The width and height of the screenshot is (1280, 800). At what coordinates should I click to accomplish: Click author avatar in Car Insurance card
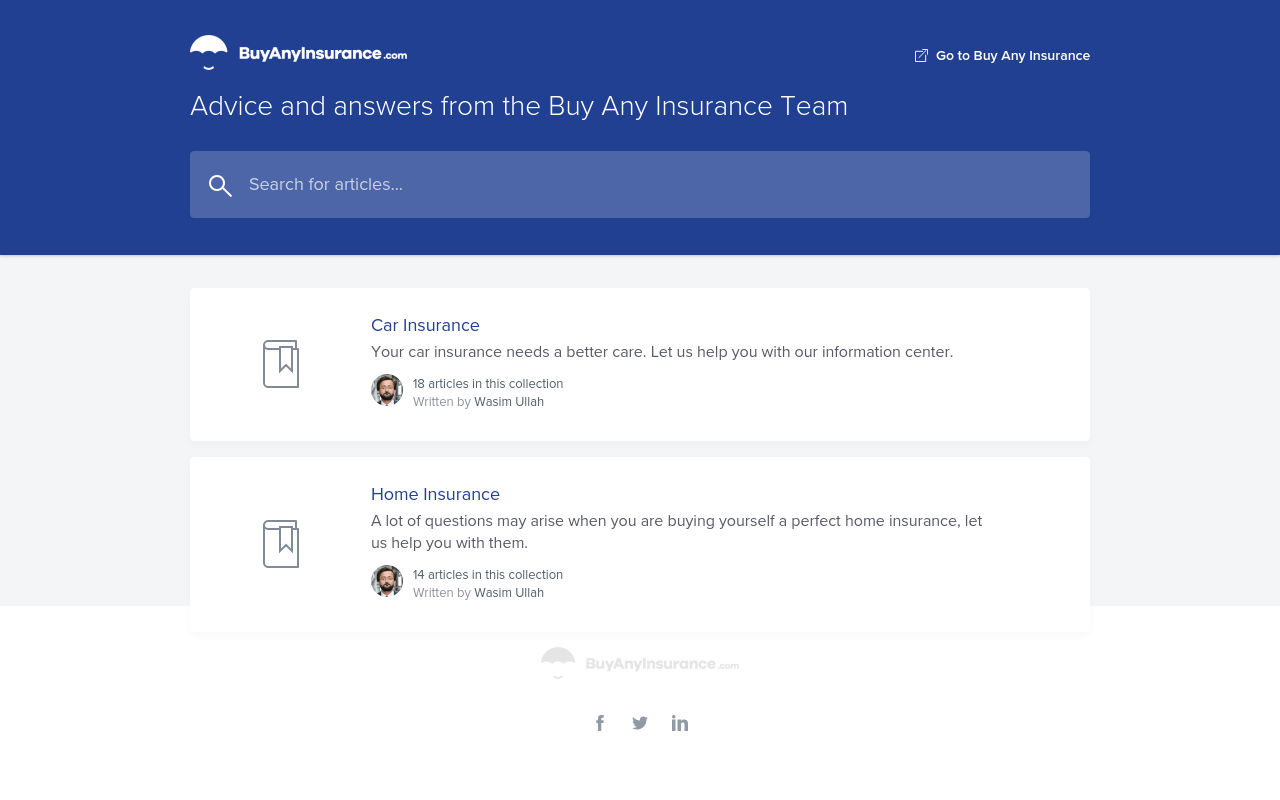click(387, 390)
